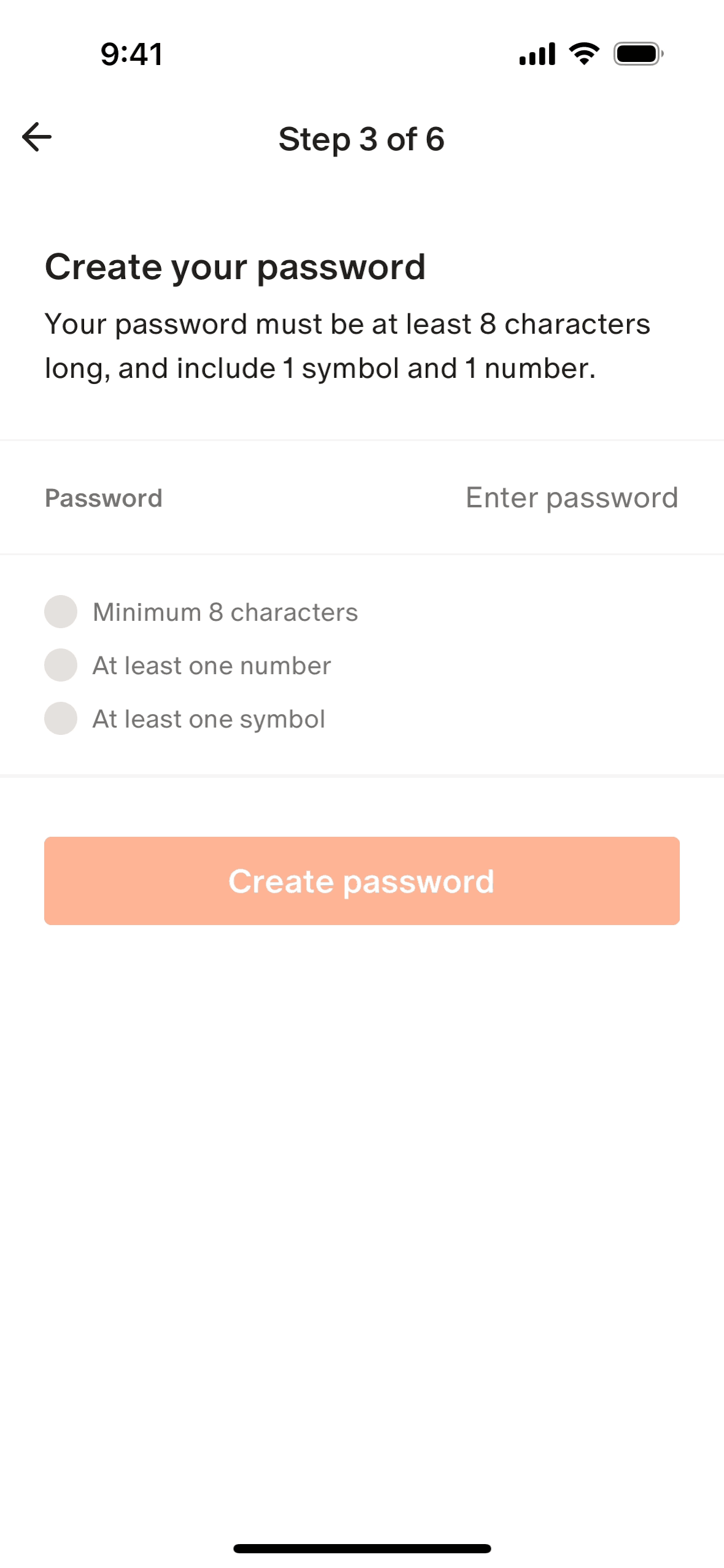Tap the empty area below Create password button

point(362,1166)
